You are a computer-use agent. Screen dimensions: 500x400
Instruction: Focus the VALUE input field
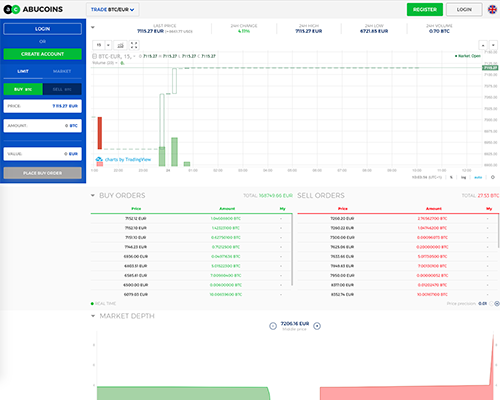coord(42,154)
